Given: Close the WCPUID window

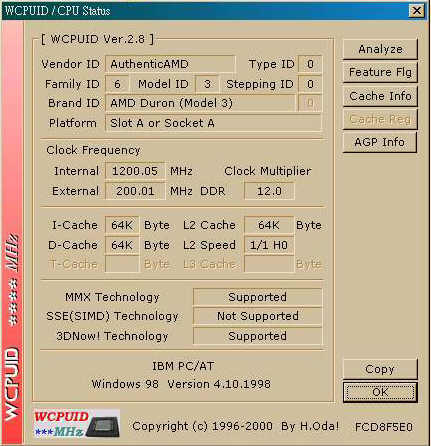Looking at the screenshot, I should (x=417, y=11).
